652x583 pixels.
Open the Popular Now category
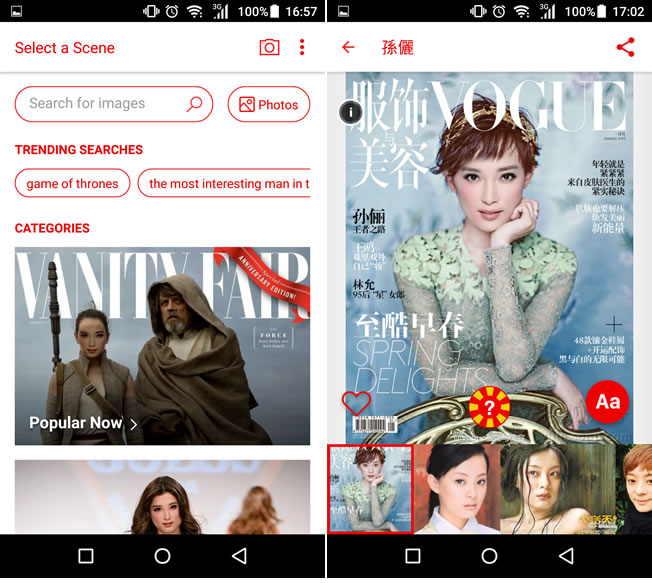162,346
